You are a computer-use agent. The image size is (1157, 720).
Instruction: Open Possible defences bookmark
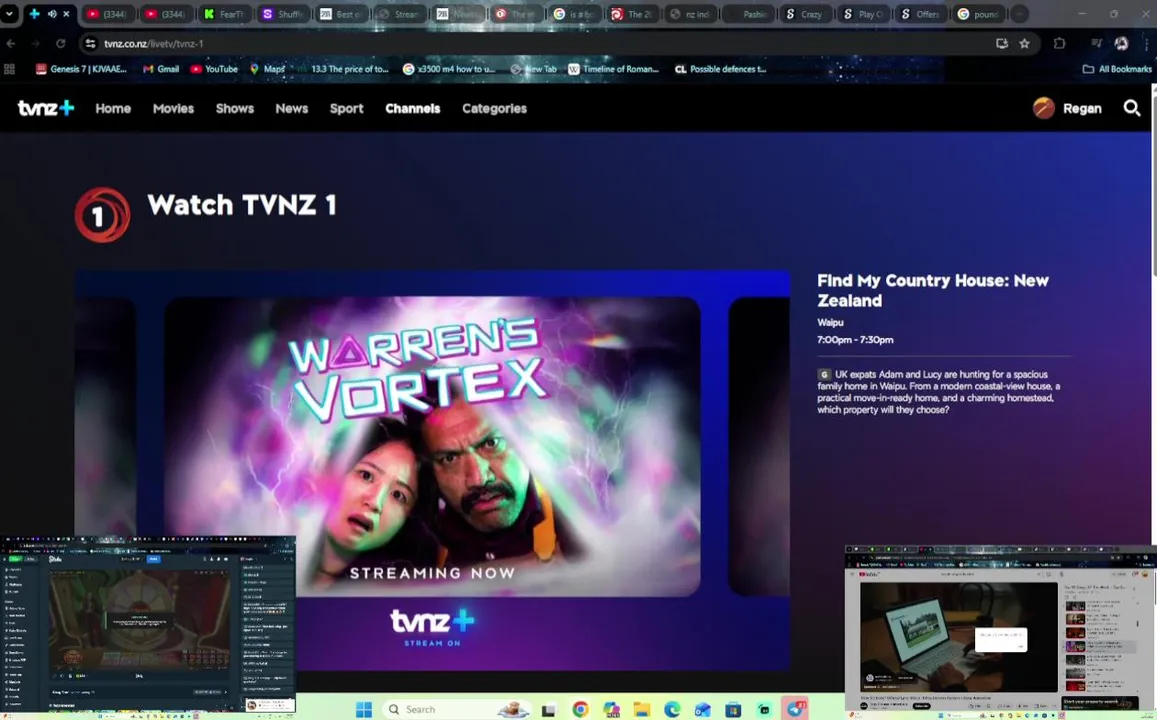(721, 69)
